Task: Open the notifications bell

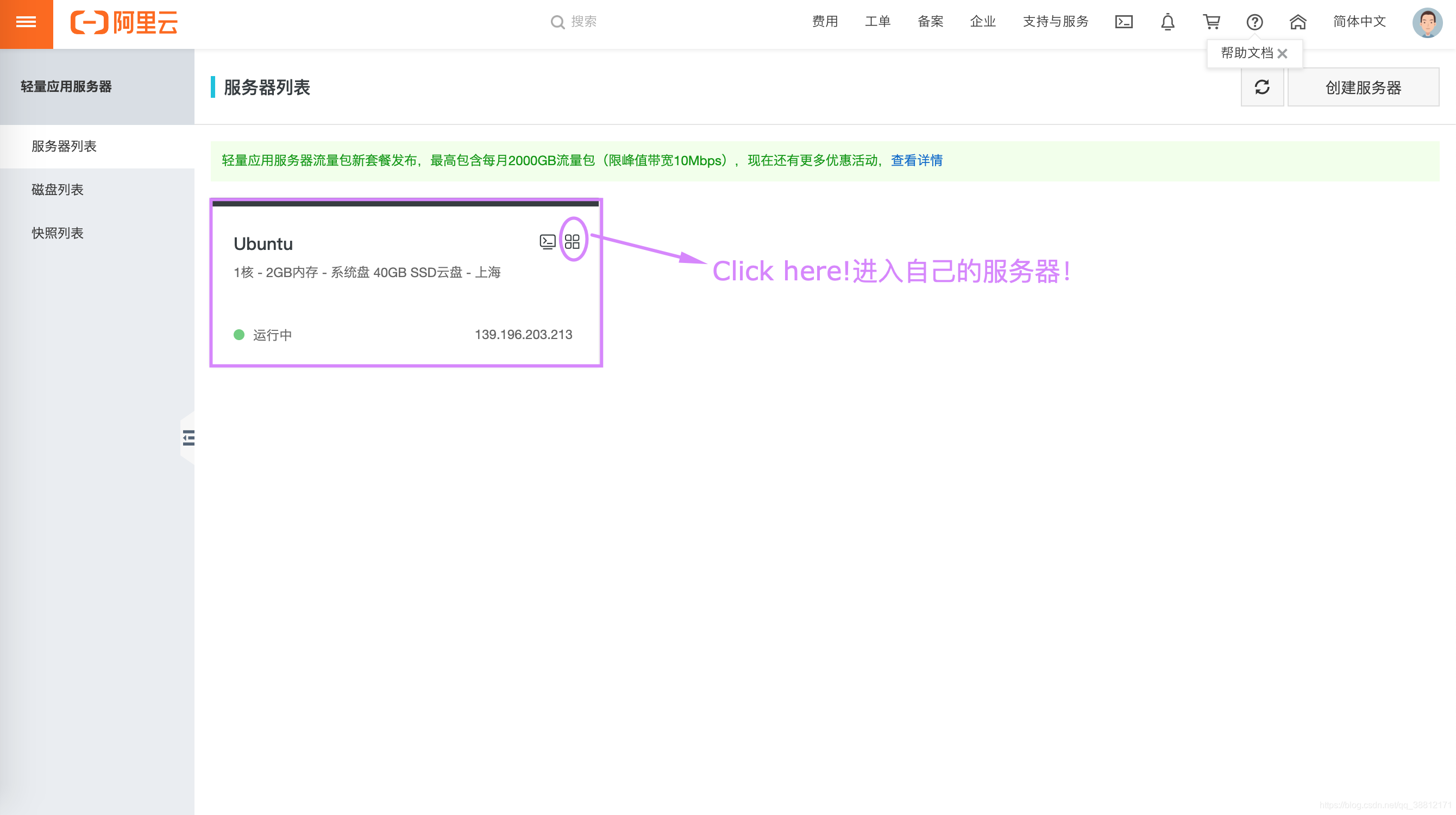Action: (1167, 22)
